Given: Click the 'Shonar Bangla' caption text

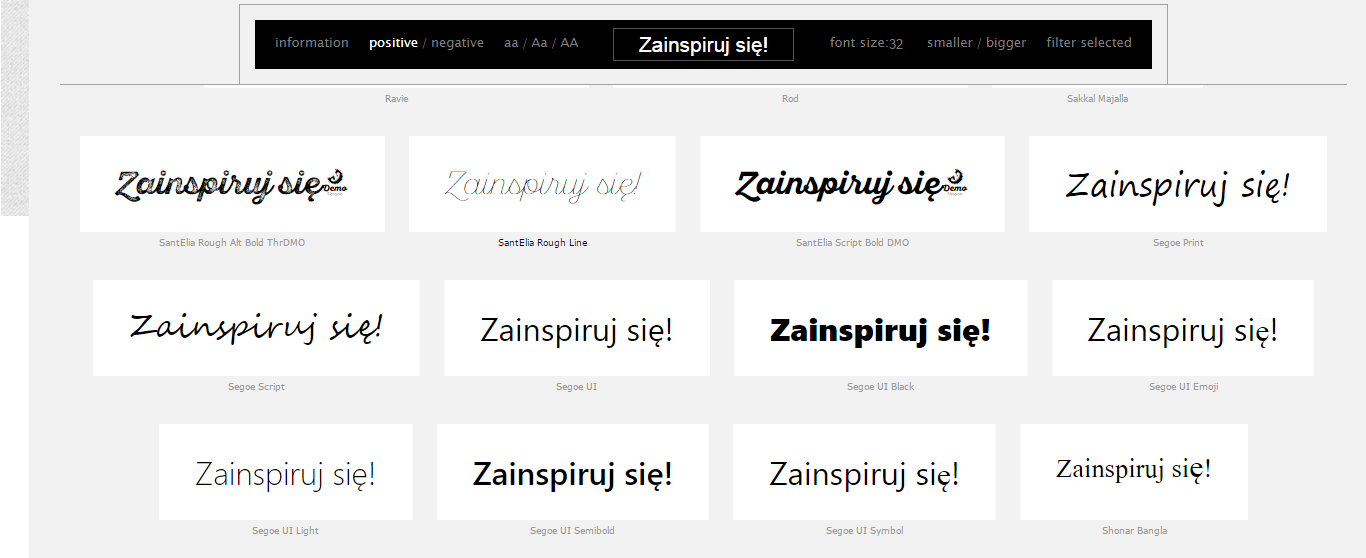Looking at the screenshot, I should 1134,531.
